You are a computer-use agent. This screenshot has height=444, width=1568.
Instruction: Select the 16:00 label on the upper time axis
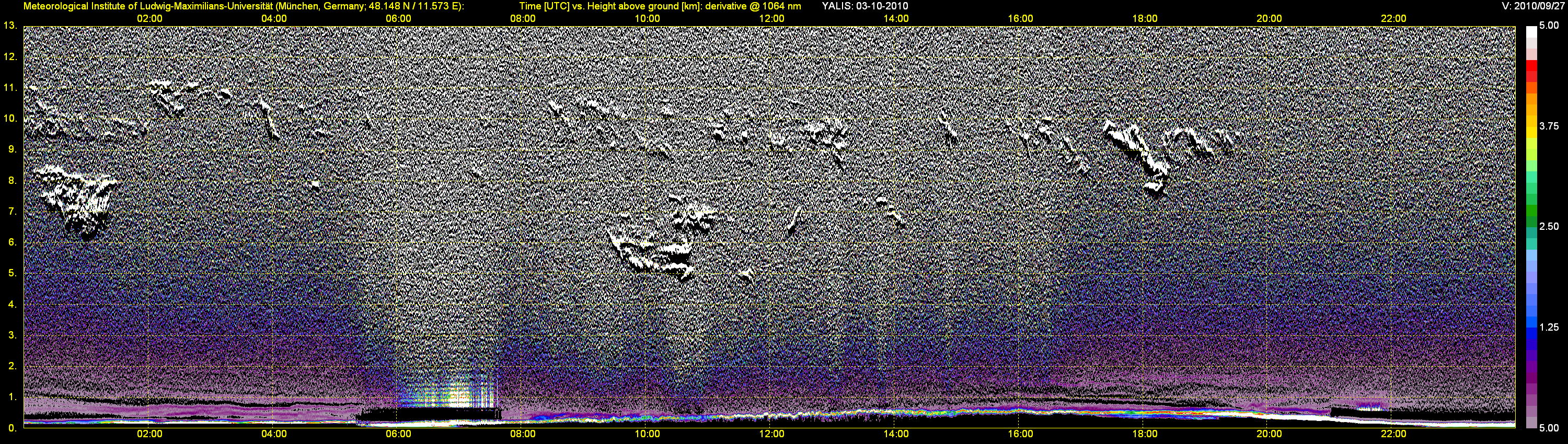click(1020, 19)
